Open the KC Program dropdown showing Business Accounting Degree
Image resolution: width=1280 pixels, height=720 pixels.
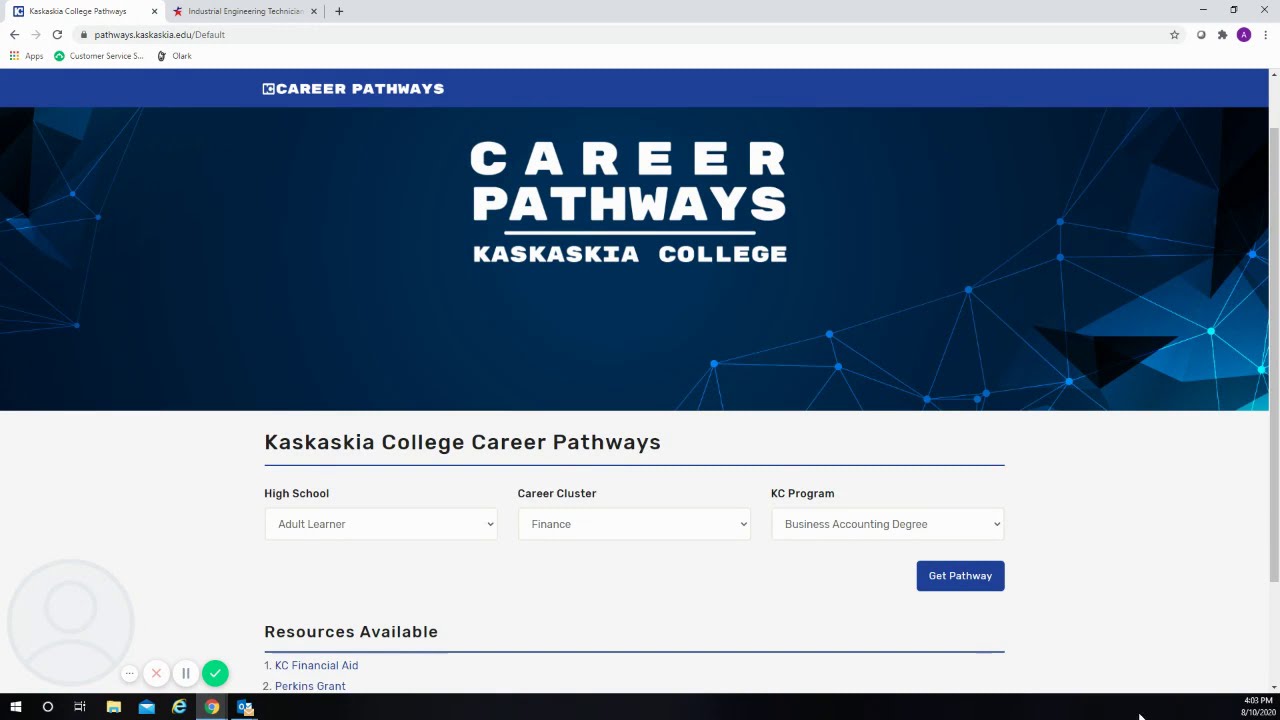click(x=887, y=524)
